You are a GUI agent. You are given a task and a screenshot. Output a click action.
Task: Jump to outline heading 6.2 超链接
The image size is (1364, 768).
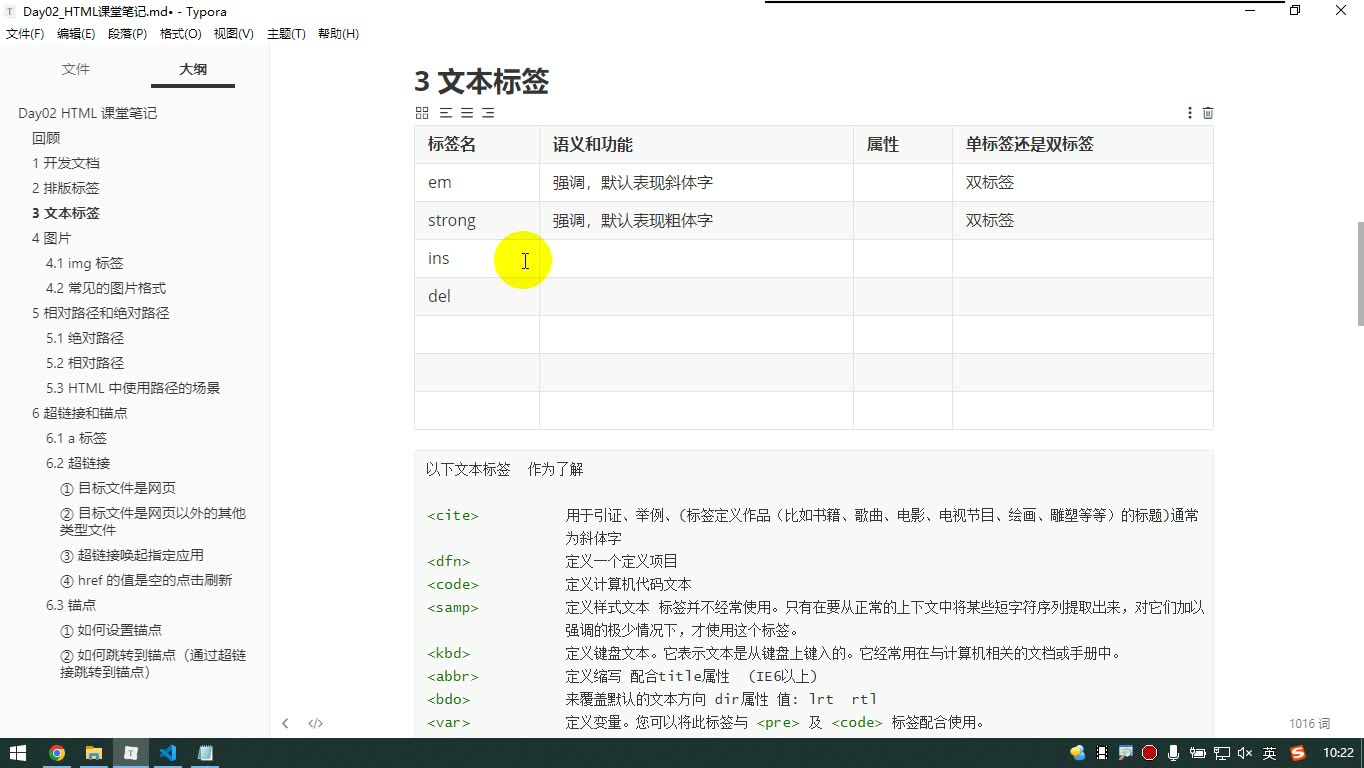tap(78, 463)
